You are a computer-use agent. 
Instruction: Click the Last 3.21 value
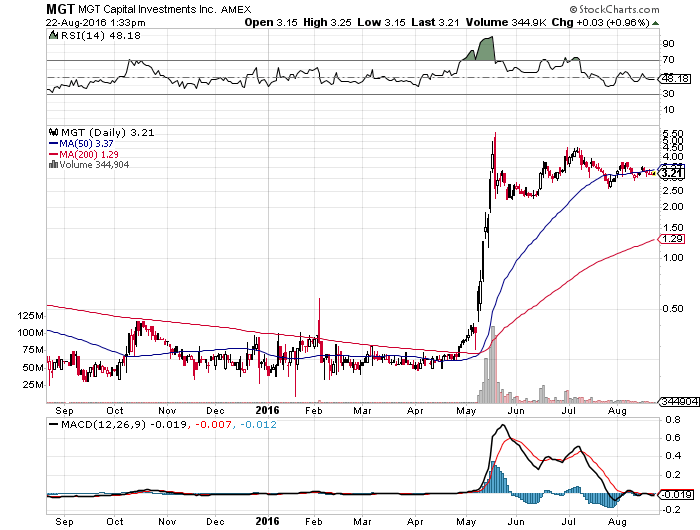435,22
